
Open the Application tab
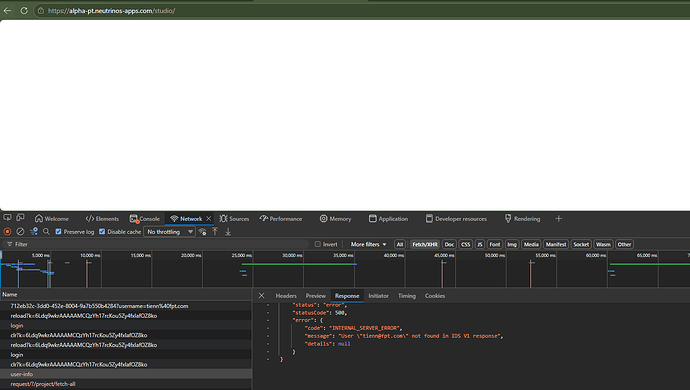click(x=388, y=219)
